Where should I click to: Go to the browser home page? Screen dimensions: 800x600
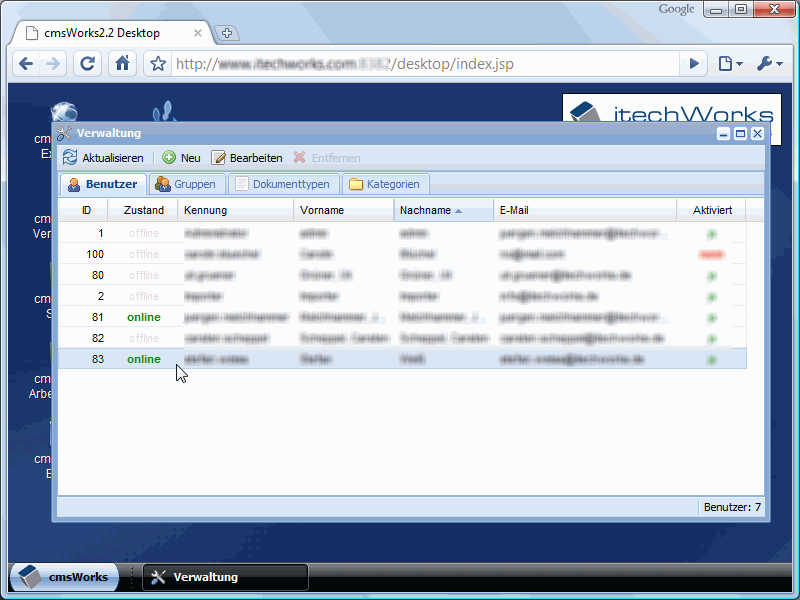tap(122, 64)
